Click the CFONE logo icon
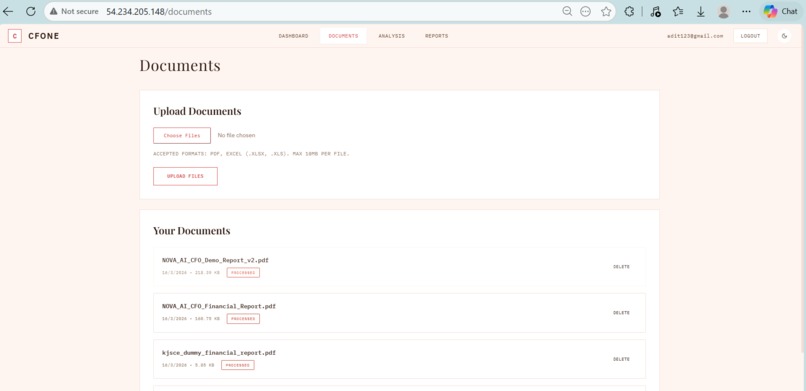Image resolution: width=806 pixels, height=391 pixels. coord(15,36)
